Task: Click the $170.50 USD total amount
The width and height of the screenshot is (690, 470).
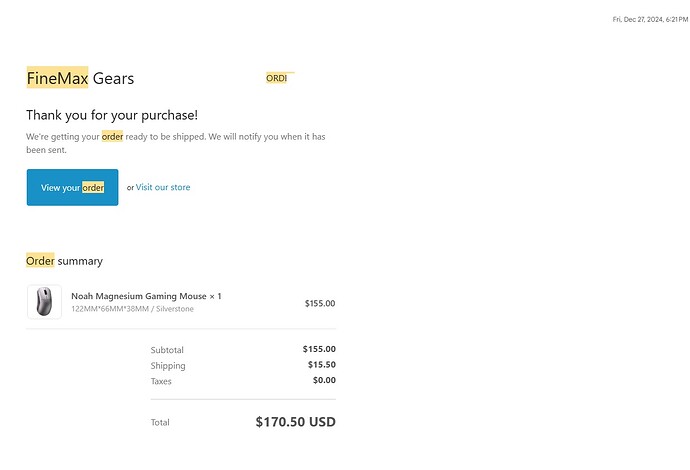Action: pyautogui.click(x=295, y=422)
